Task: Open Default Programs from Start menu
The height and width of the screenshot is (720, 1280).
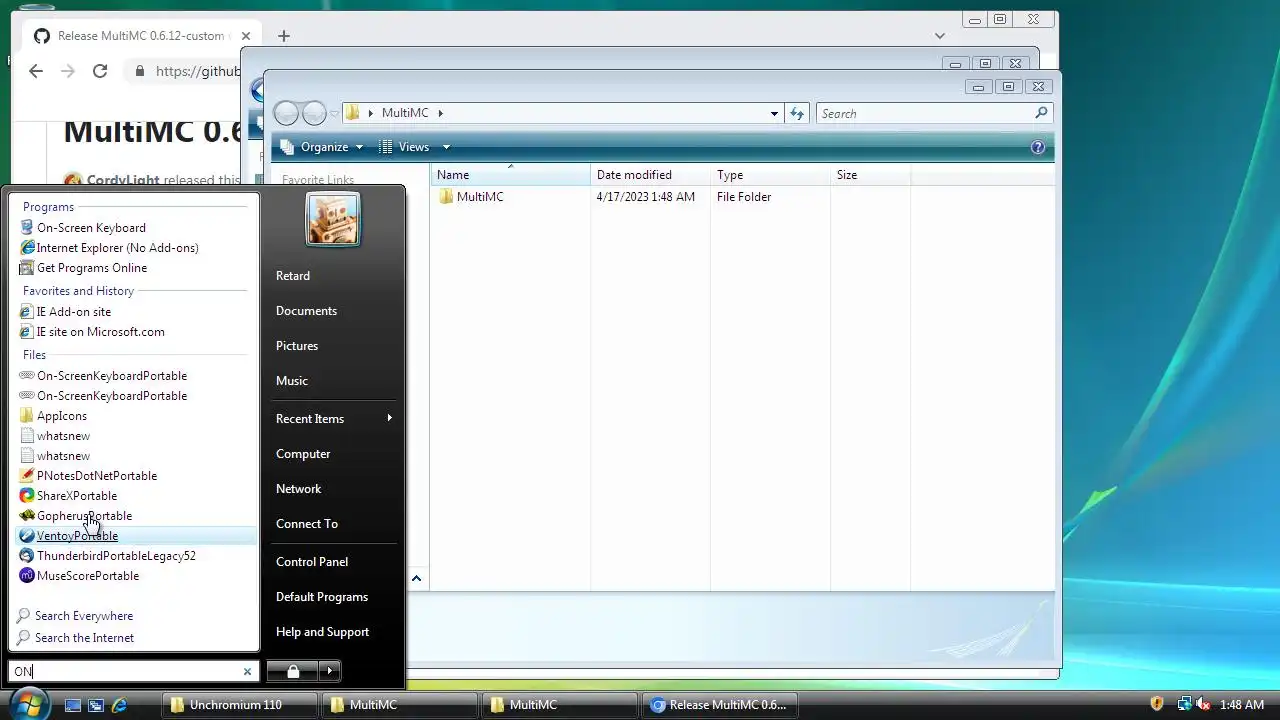Action: 322,597
